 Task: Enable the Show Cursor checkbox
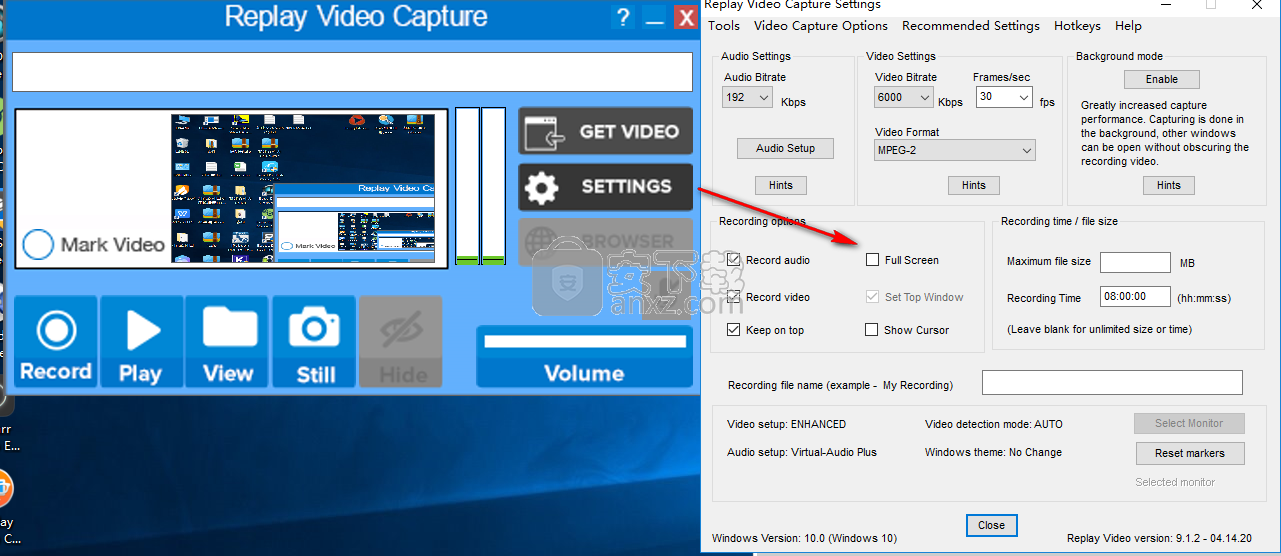(x=872, y=330)
